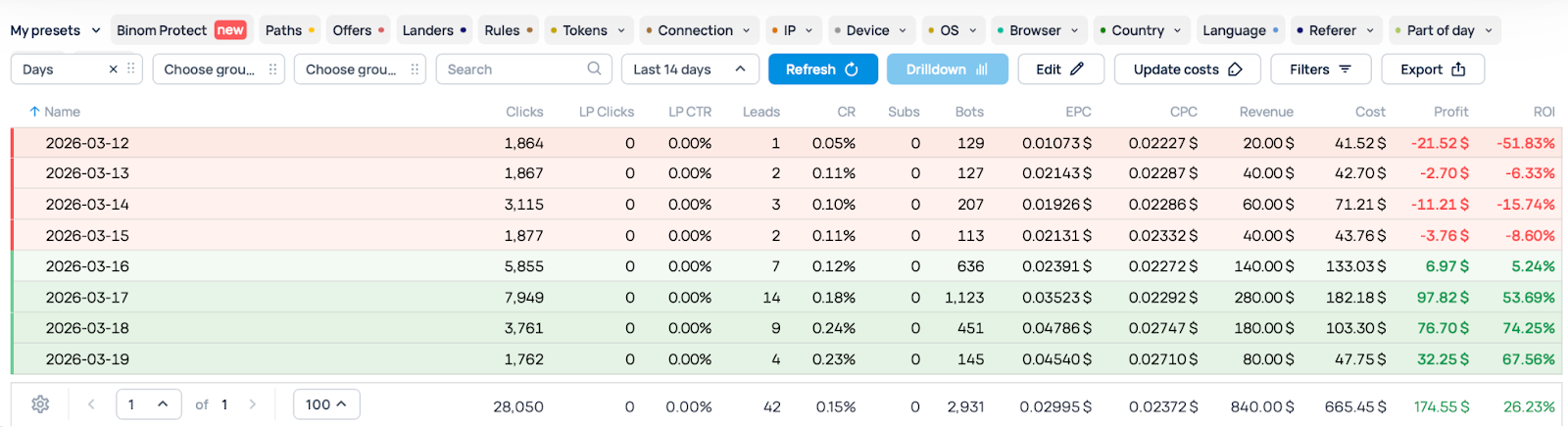
Task: Go to next page arrow
Action: click(x=253, y=404)
